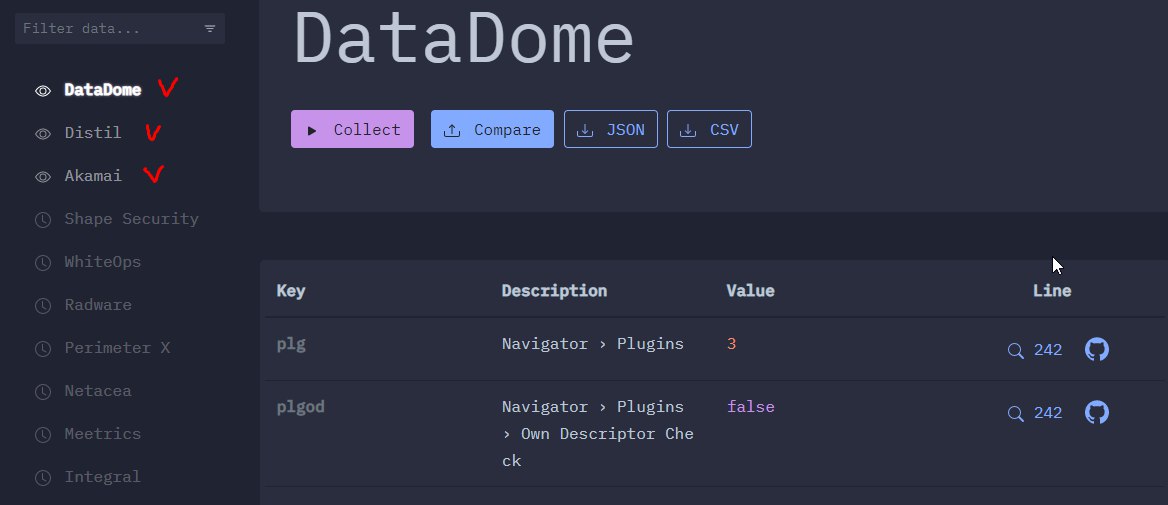Start collection with the Collect button
Screen dimensions: 1168x505
(352, 130)
